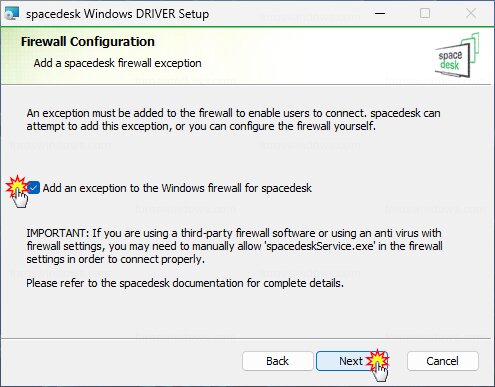Click the paragraph starting 'An exception must be added'

(233, 119)
